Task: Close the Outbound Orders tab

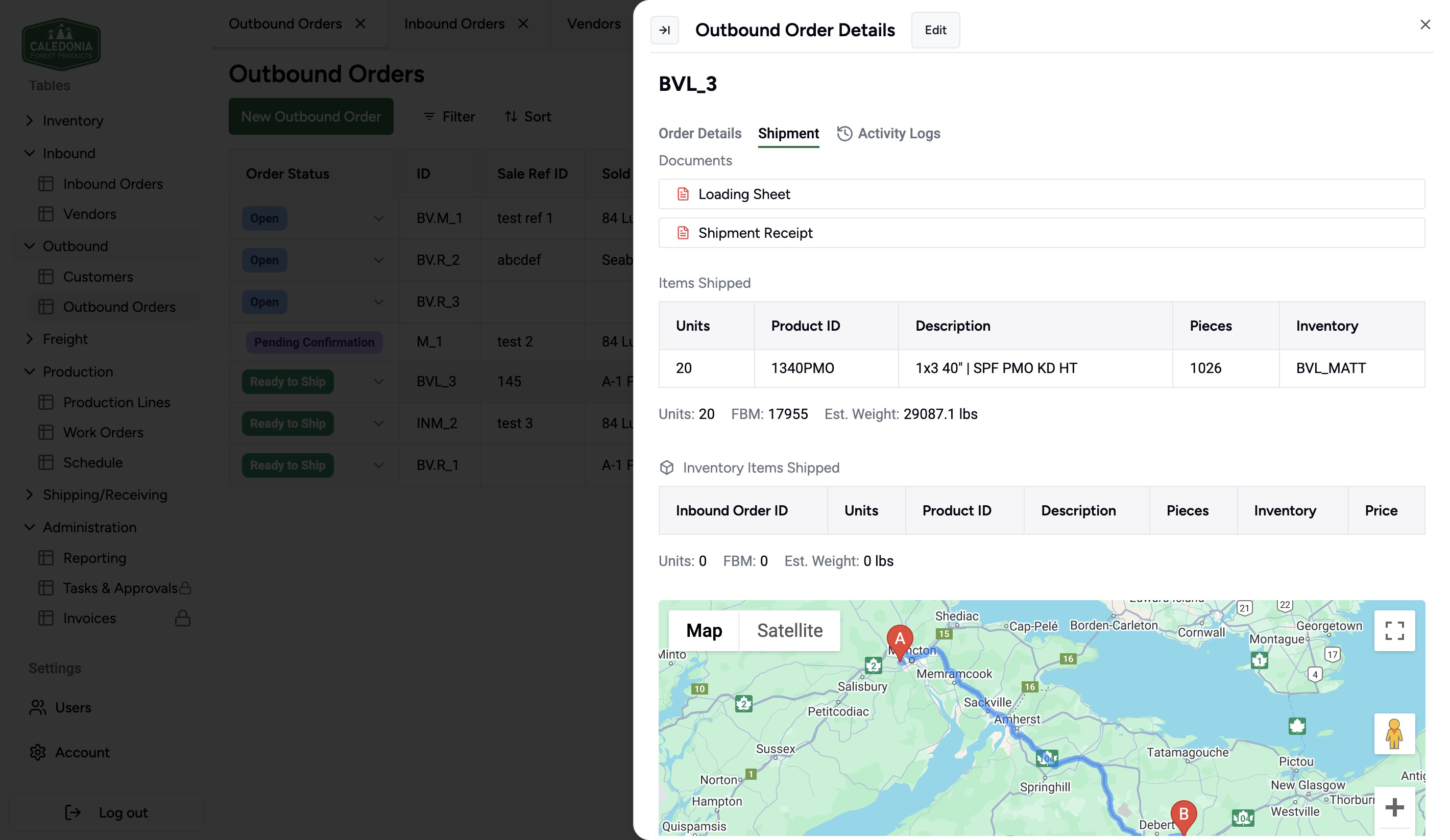Action: pyautogui.click(x=361, y=23)
